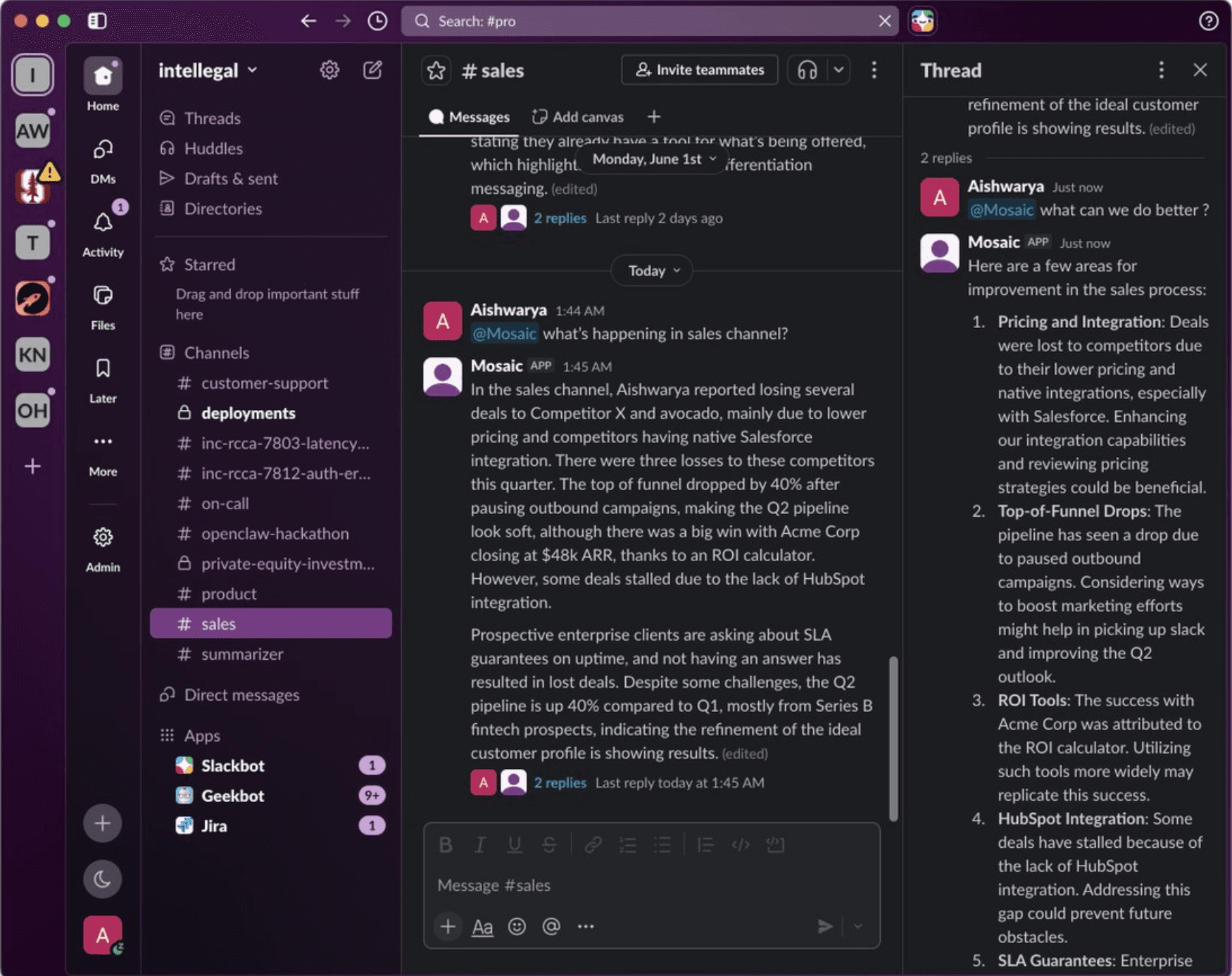Click Invite teammates button
The image size is (1232, 976).
click(700, 70)
